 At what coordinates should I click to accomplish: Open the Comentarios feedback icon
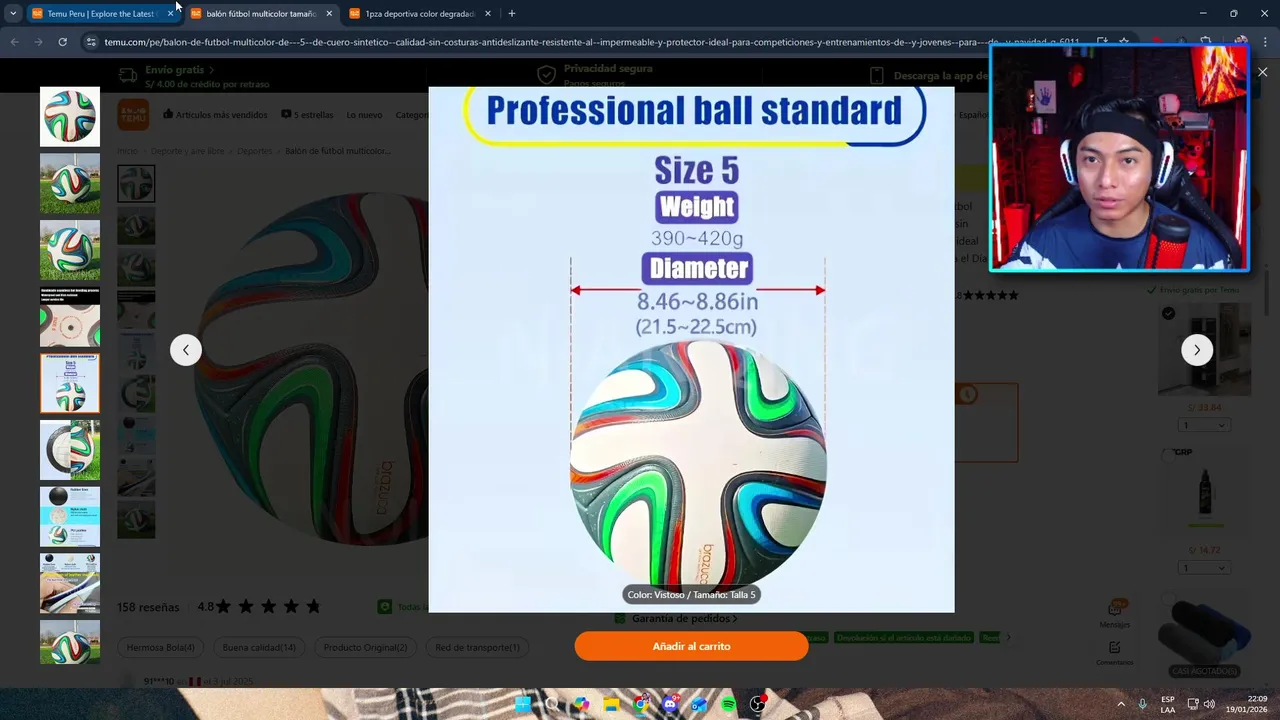click(1115, 653)
